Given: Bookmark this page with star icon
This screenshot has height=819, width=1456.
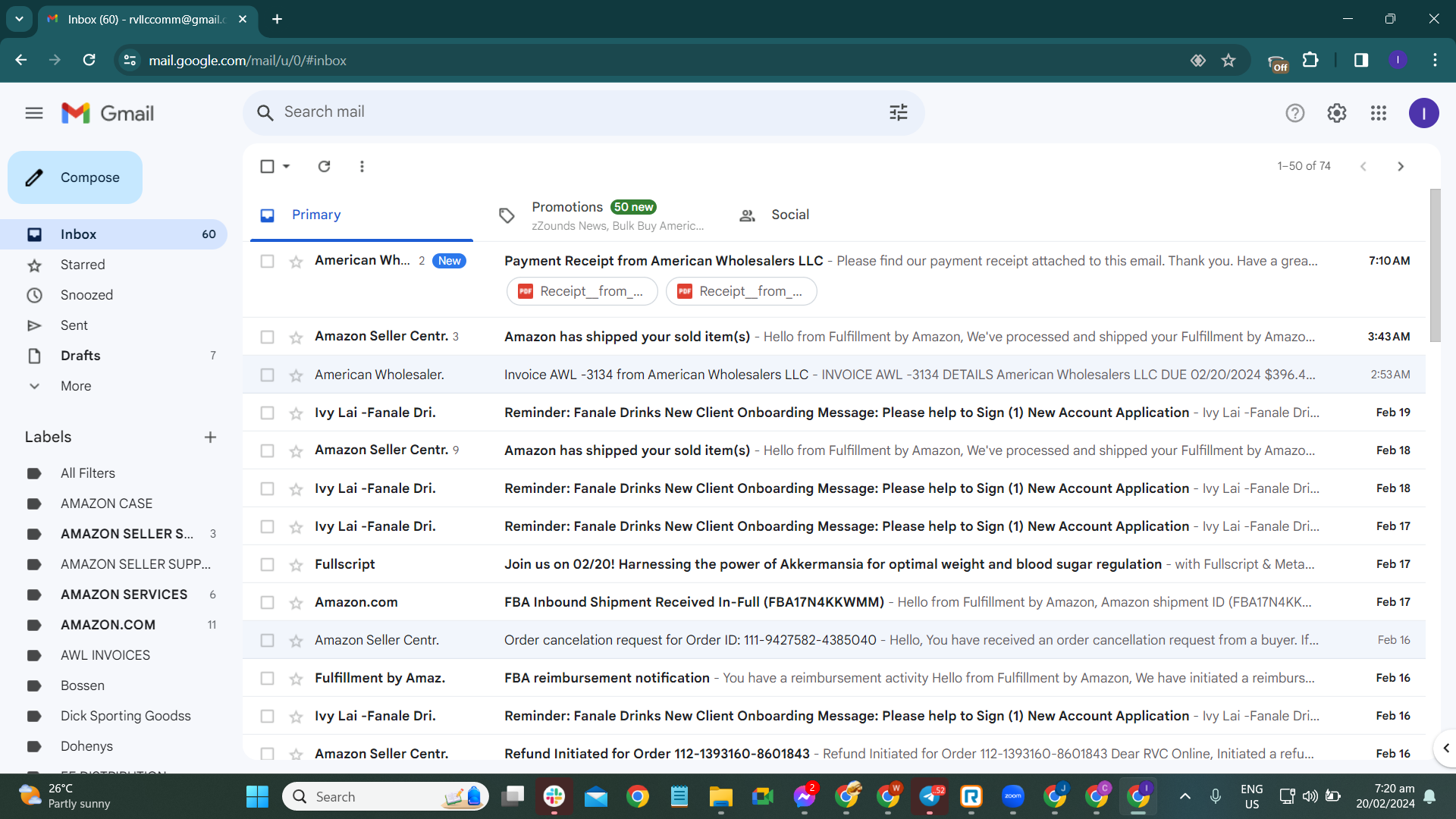Looking at the screenshot, I should pyautogui.click(x=1228, y=61).
